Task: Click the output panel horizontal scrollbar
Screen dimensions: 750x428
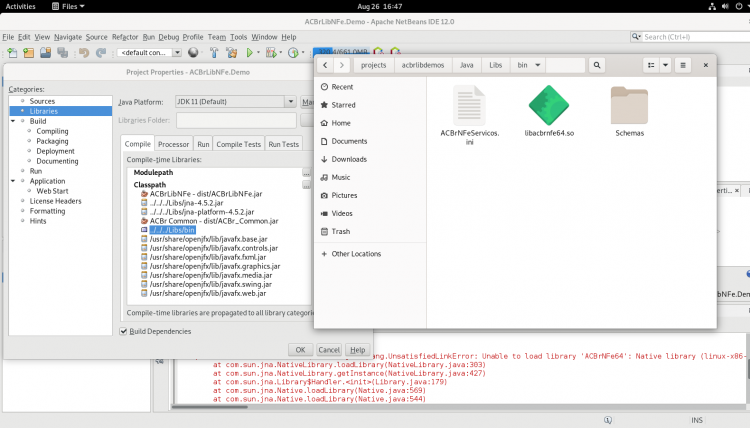Action: [x=210, y=407]
